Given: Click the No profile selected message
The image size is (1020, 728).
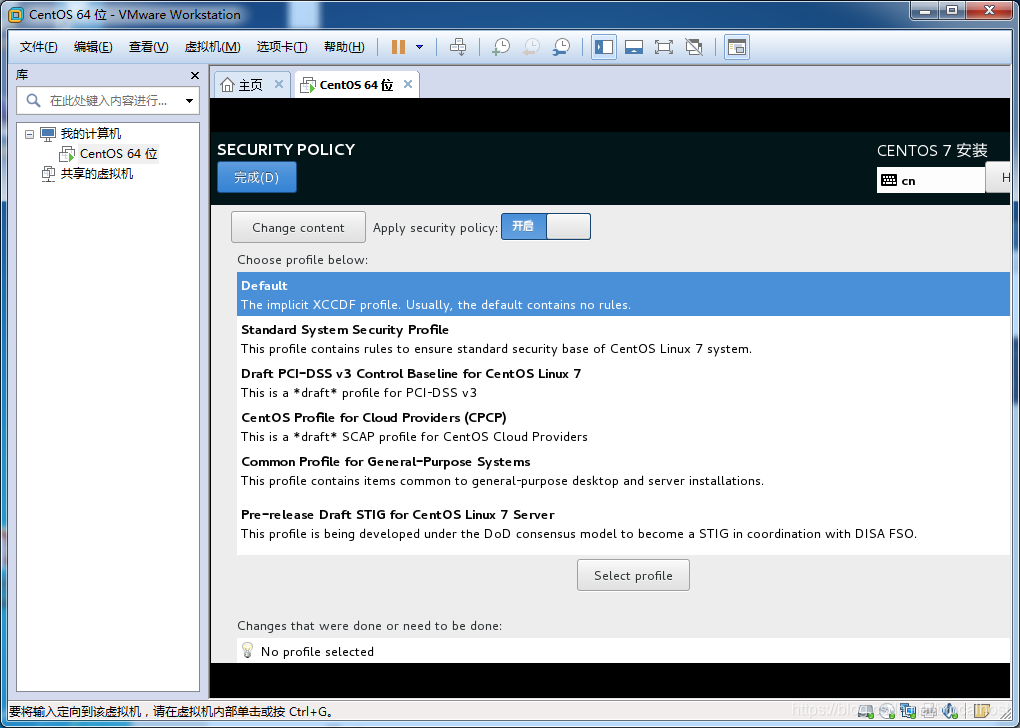Looking at the screenshot, I should (317, 651).
